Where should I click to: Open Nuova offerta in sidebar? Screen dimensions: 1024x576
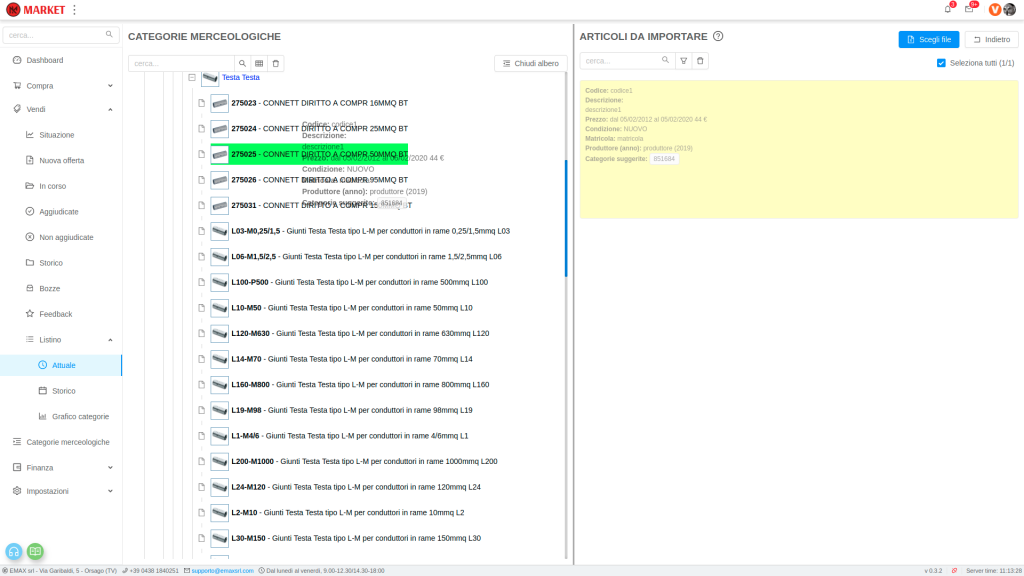point(61,160)
